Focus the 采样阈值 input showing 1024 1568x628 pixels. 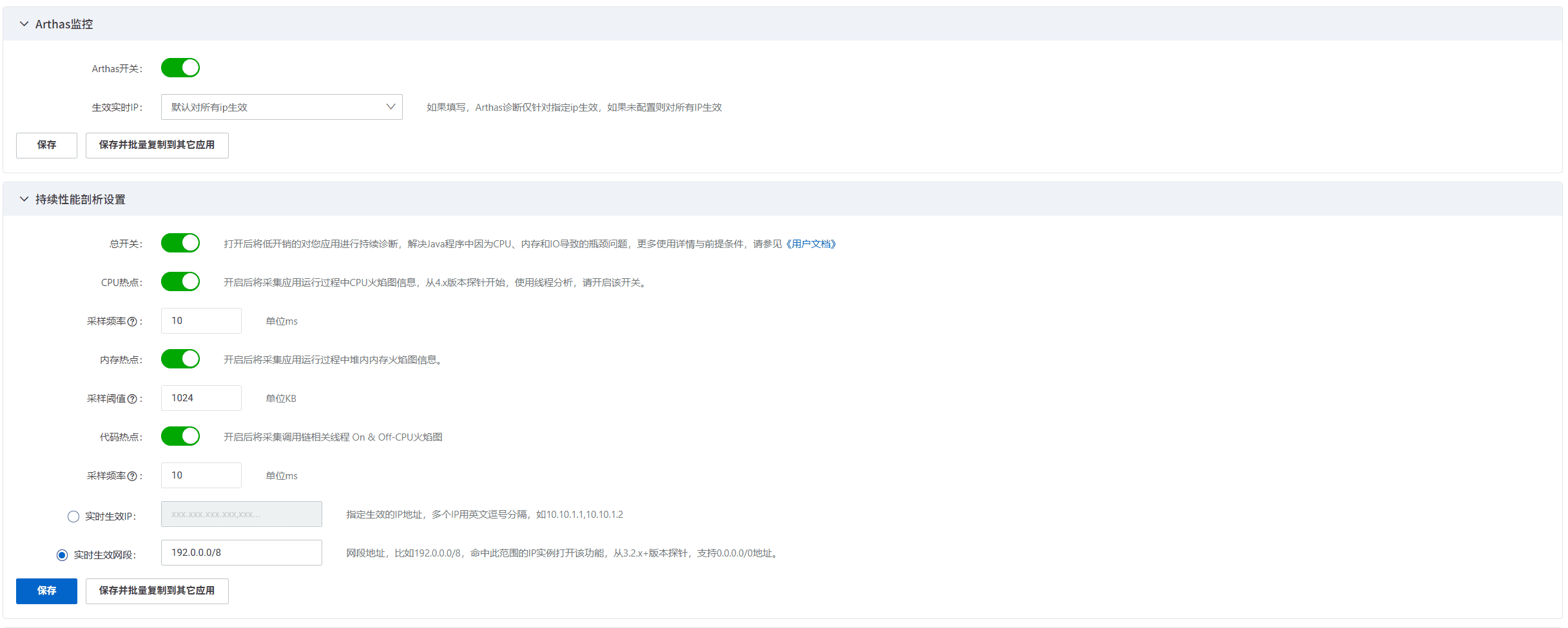201,398
